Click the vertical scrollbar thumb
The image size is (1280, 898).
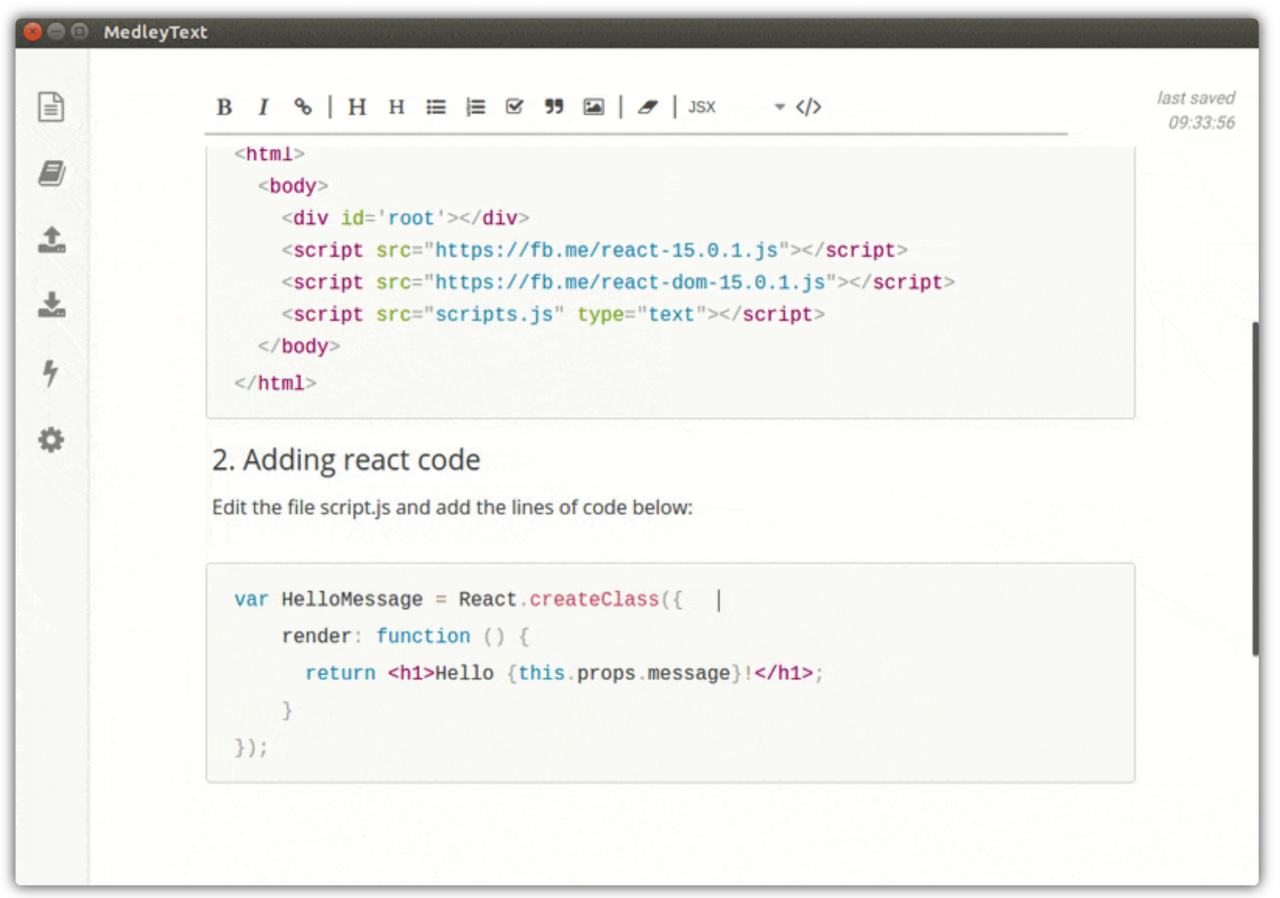pos(1255,488)
